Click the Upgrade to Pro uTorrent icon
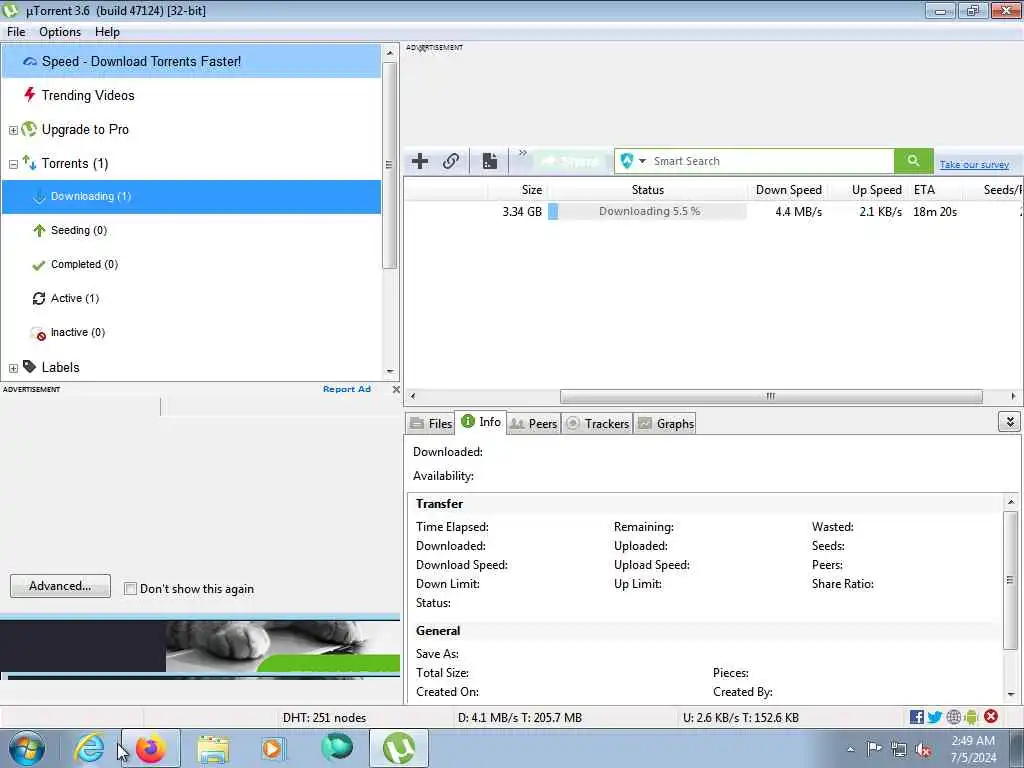The width and height of the screenshot is (1024, 768). click(x=29, y=129)
